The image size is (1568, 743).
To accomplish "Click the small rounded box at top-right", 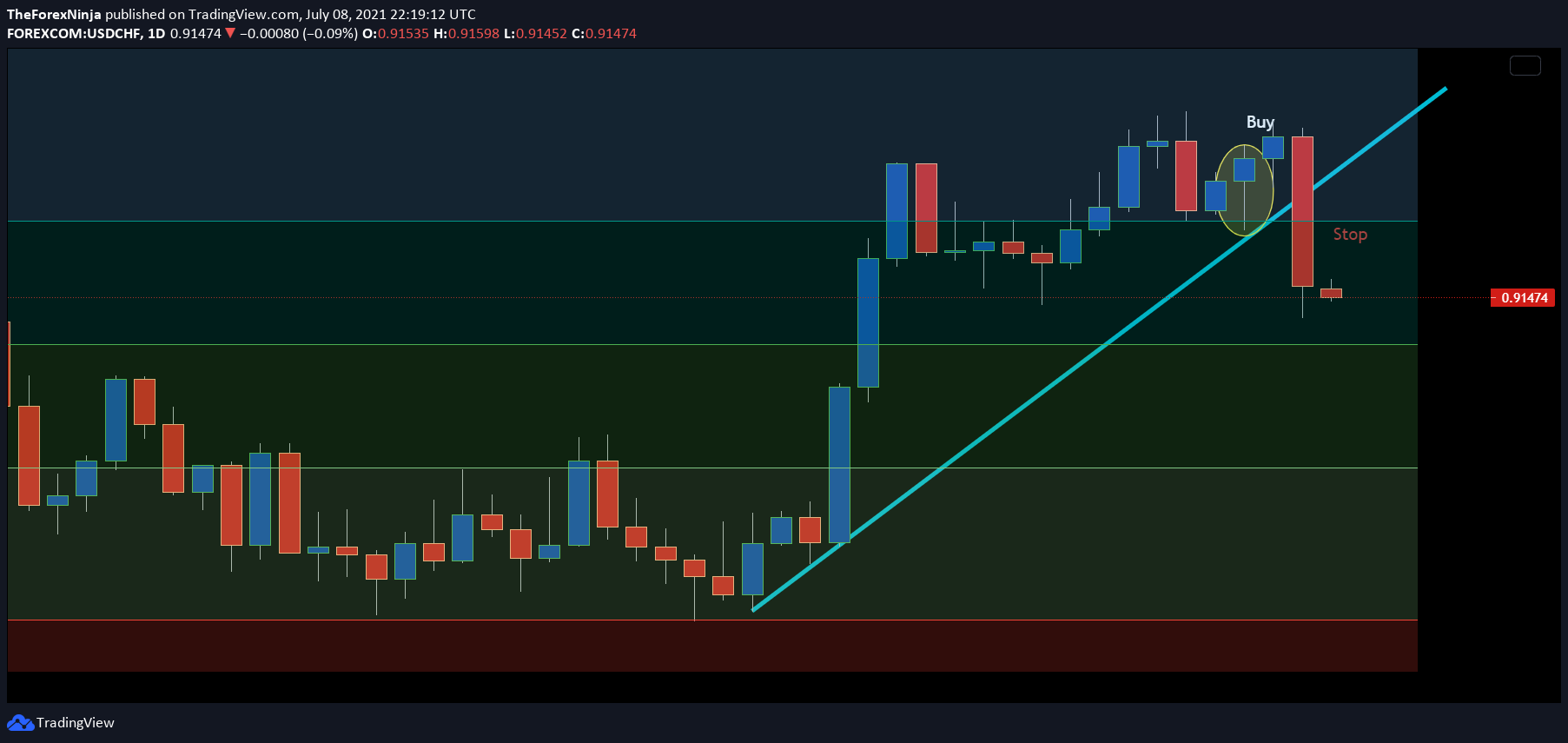I will pos(1525,65).
